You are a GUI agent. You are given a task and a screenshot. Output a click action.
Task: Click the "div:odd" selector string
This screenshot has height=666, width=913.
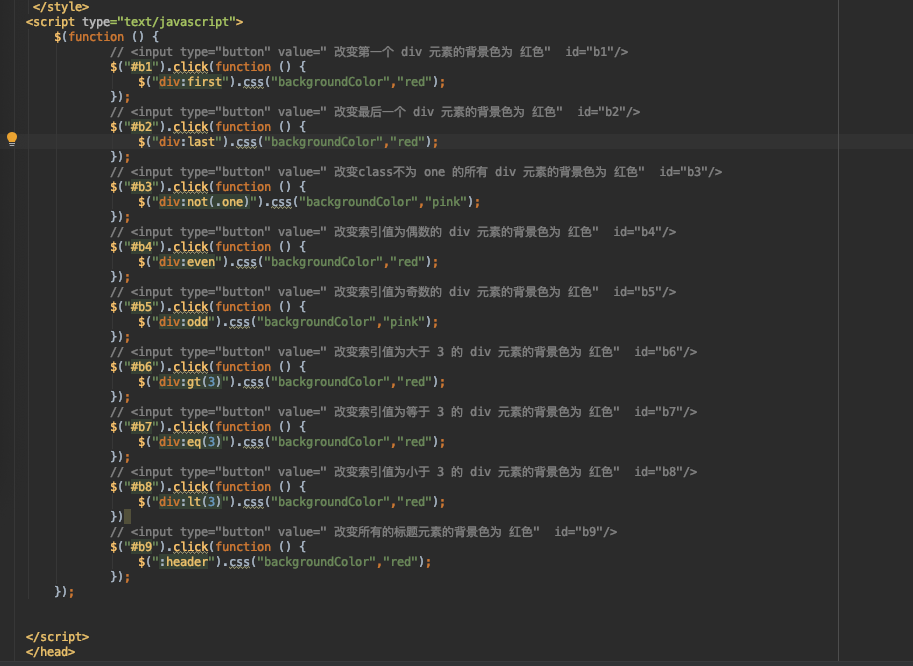183,322
